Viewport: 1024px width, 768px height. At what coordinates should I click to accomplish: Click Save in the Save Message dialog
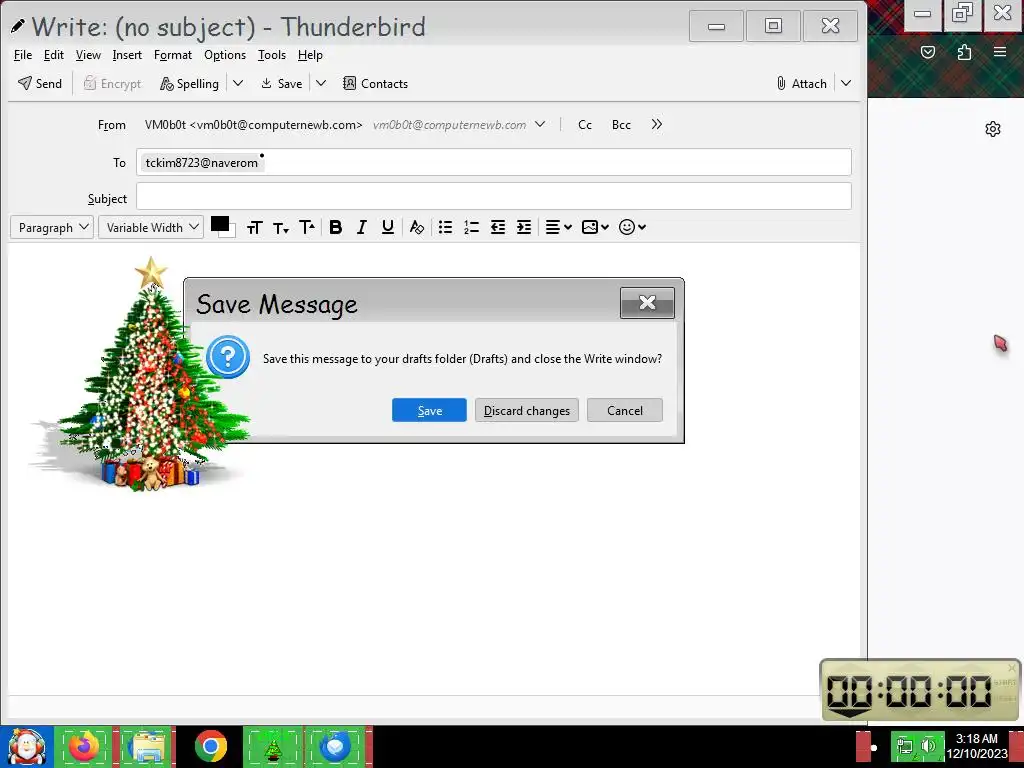(429, 410)
